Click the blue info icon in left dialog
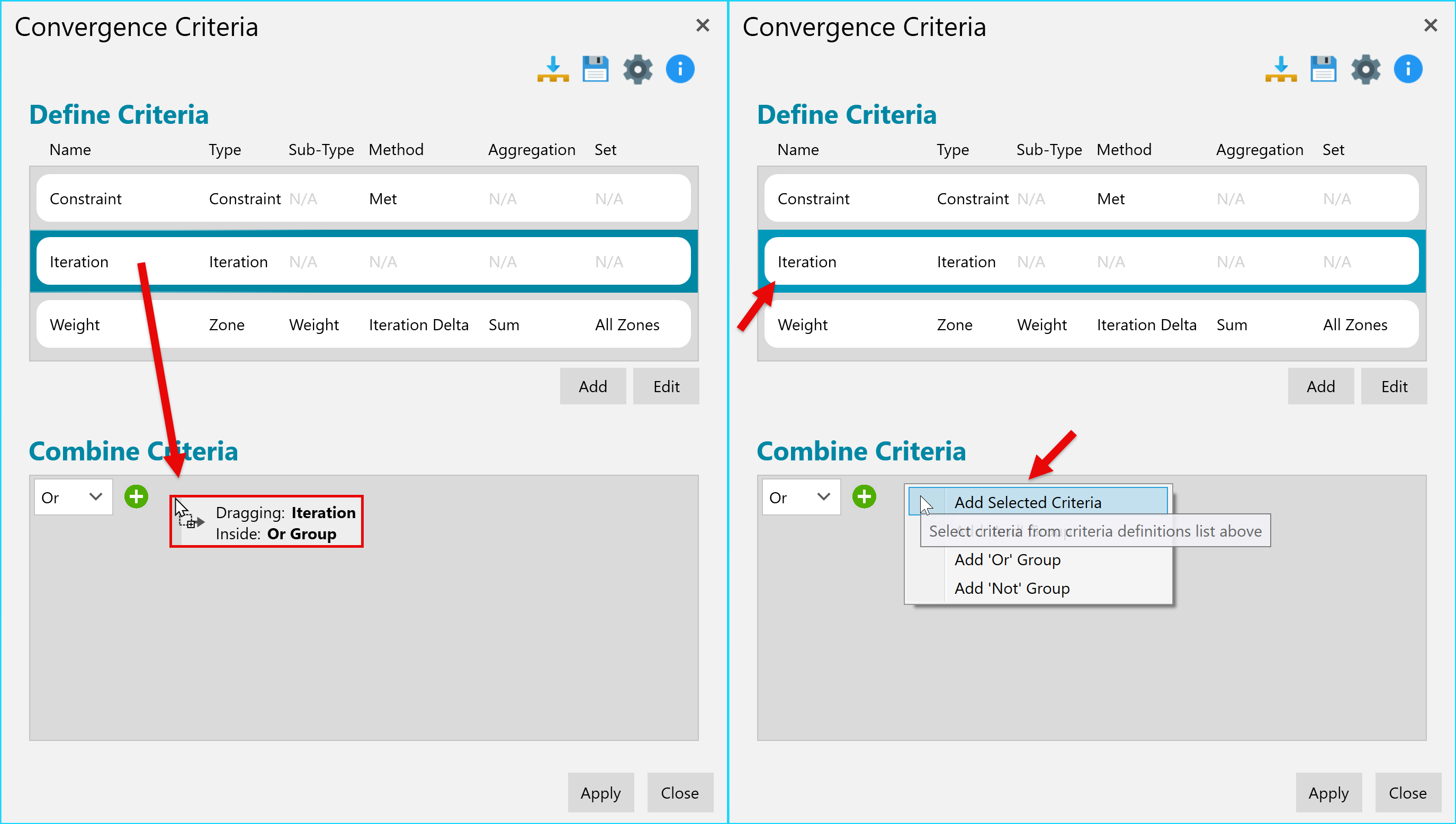 [x=680, y=69]
